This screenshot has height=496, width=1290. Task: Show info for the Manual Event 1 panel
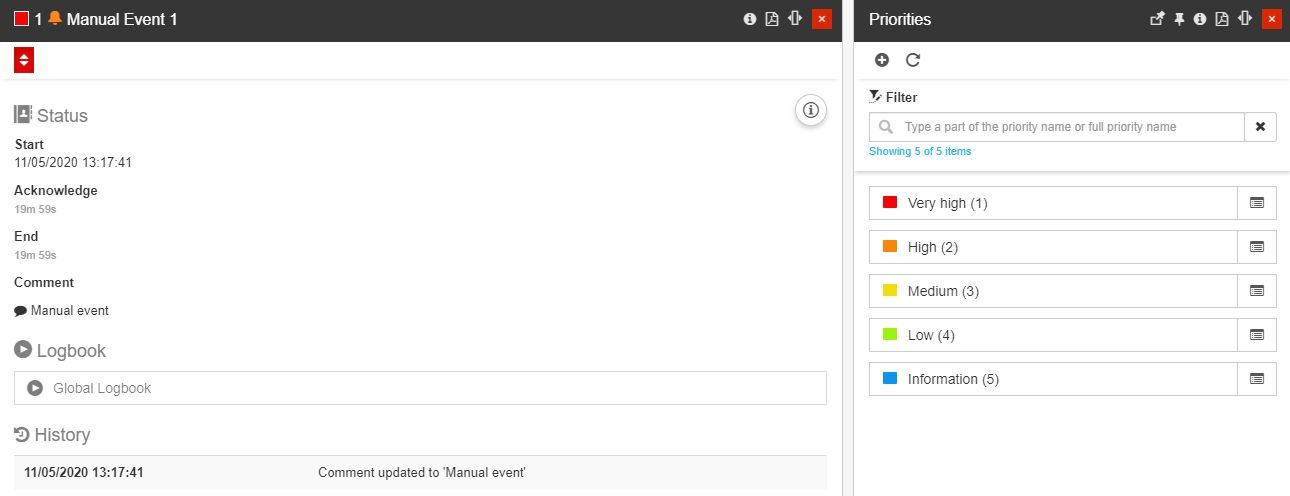click(x=750, y=19)
